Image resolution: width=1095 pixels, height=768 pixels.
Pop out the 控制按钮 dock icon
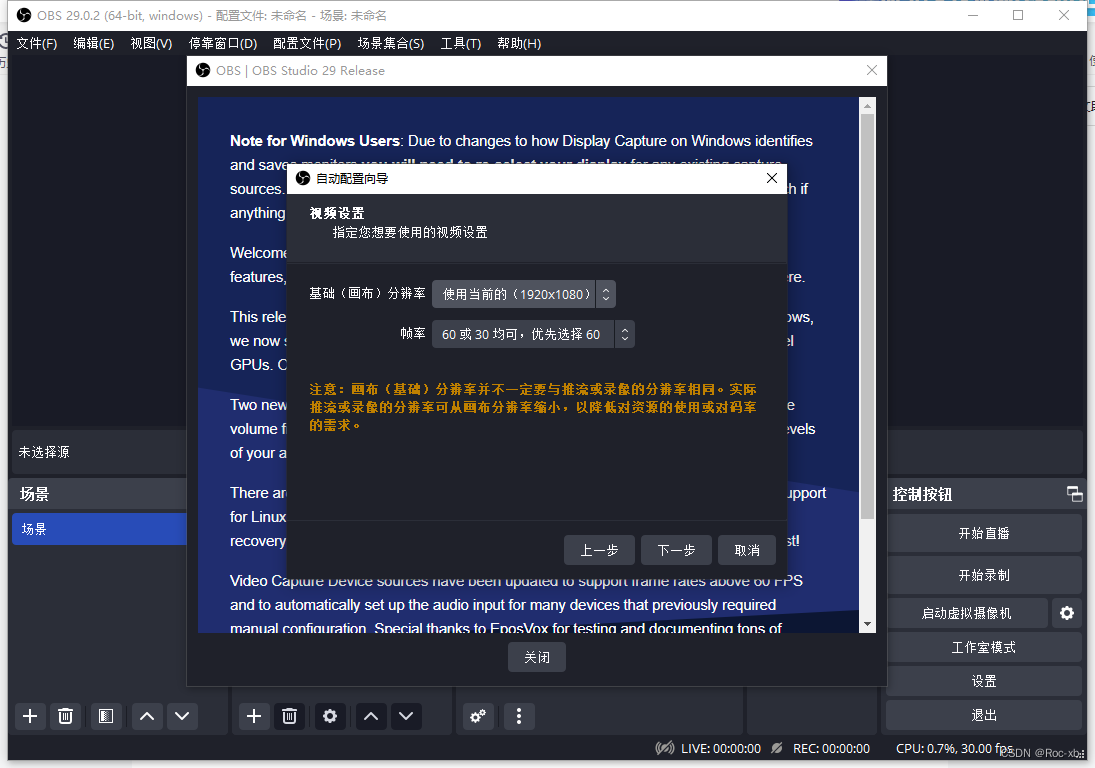(x=1075, y=494)
